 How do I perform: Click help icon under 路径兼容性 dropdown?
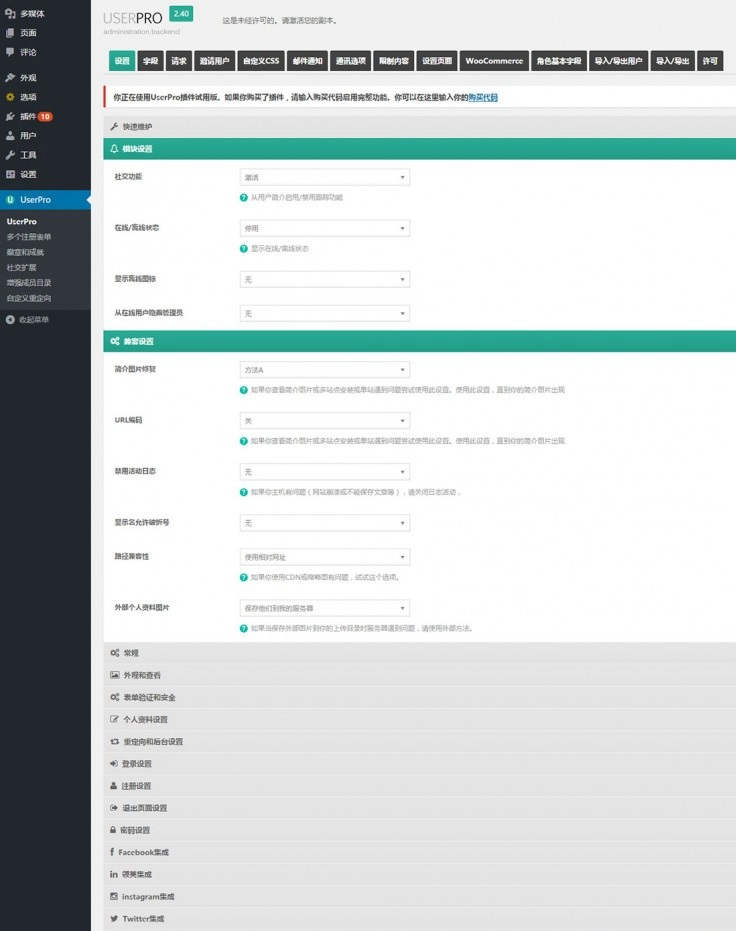pyautogui.click(x=243, y=577)
